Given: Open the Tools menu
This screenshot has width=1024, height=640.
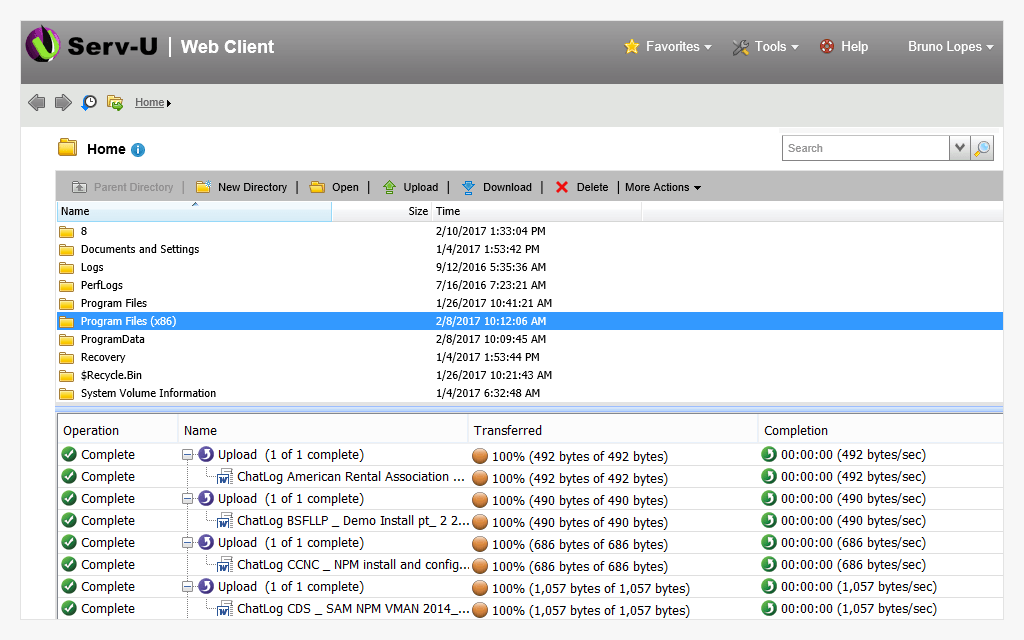Looking at the screenshot, I should 765,46.
